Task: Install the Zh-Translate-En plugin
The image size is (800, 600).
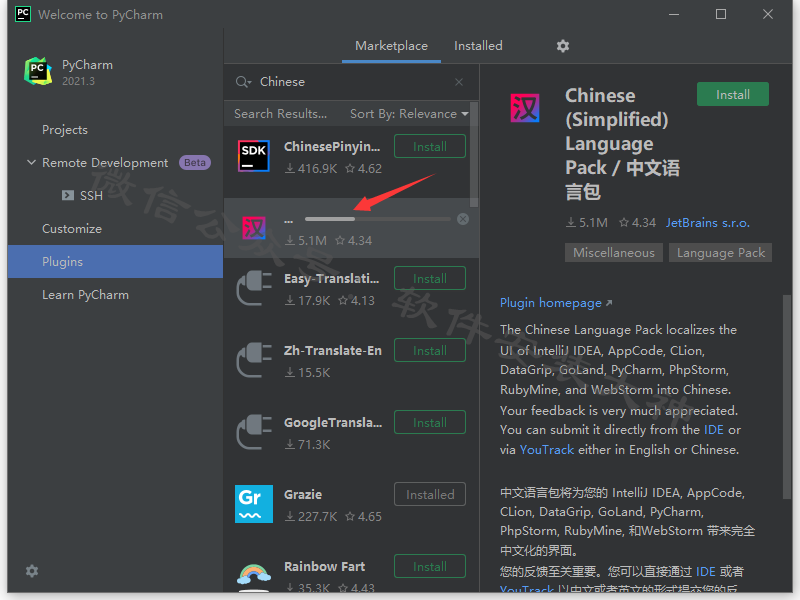Action: coord(430,351)
